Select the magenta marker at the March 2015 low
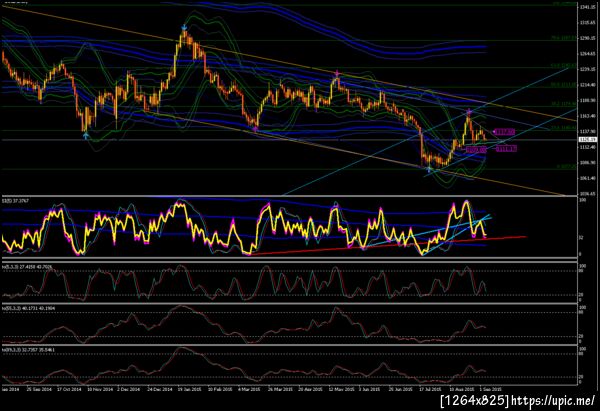The width and height of the screenshot is (600, 411). (255, 130)
